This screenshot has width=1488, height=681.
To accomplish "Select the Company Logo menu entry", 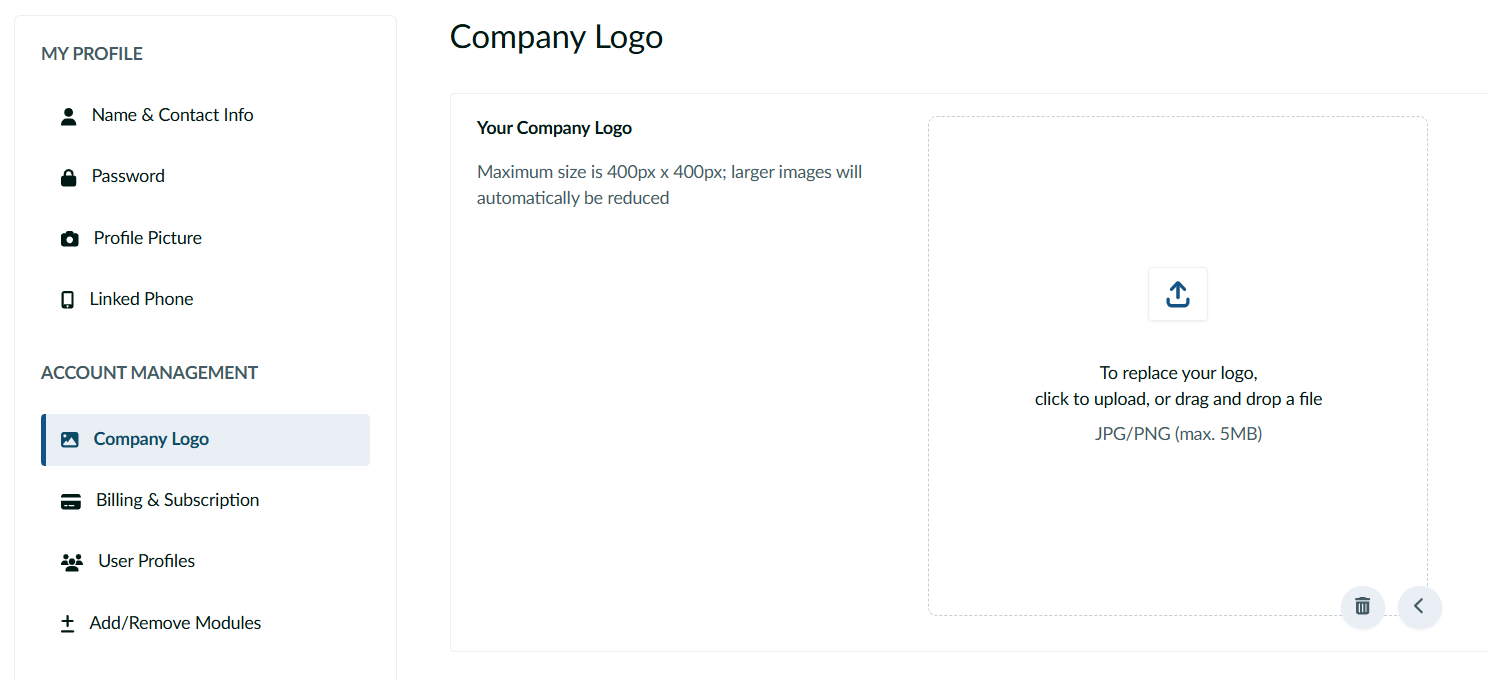I will coord(151,439).
